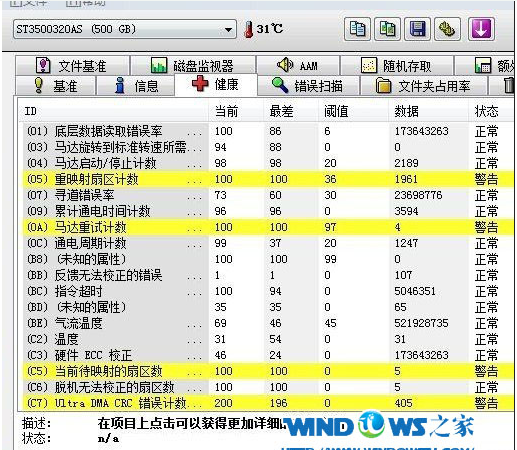Click the copy screenshot icon
Viewport: 517px width, 450px height.
point(387,29)
